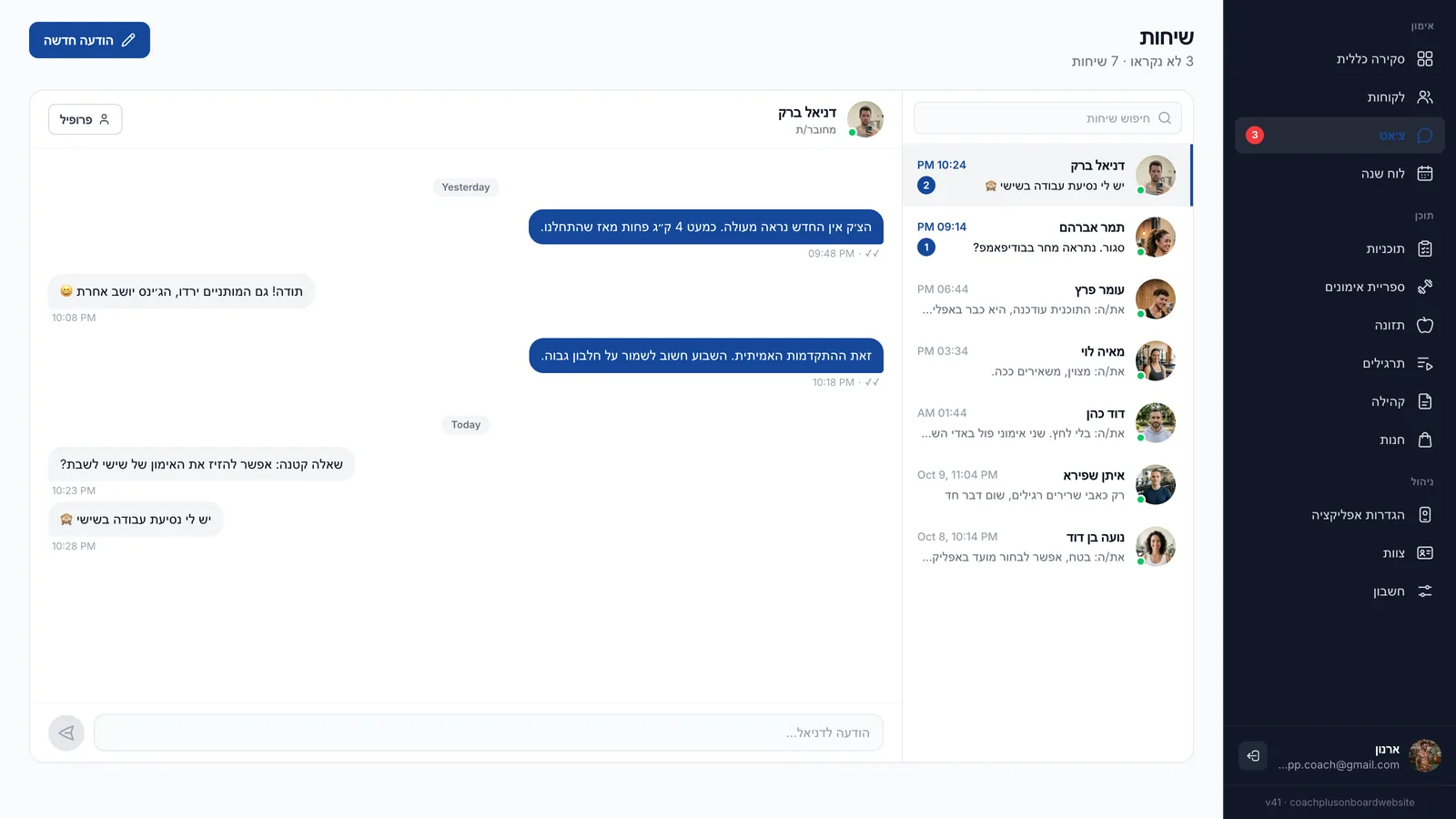1456x819 pixels.
Task: Open קהילה community page icon
Action: tap(1425, 402)
